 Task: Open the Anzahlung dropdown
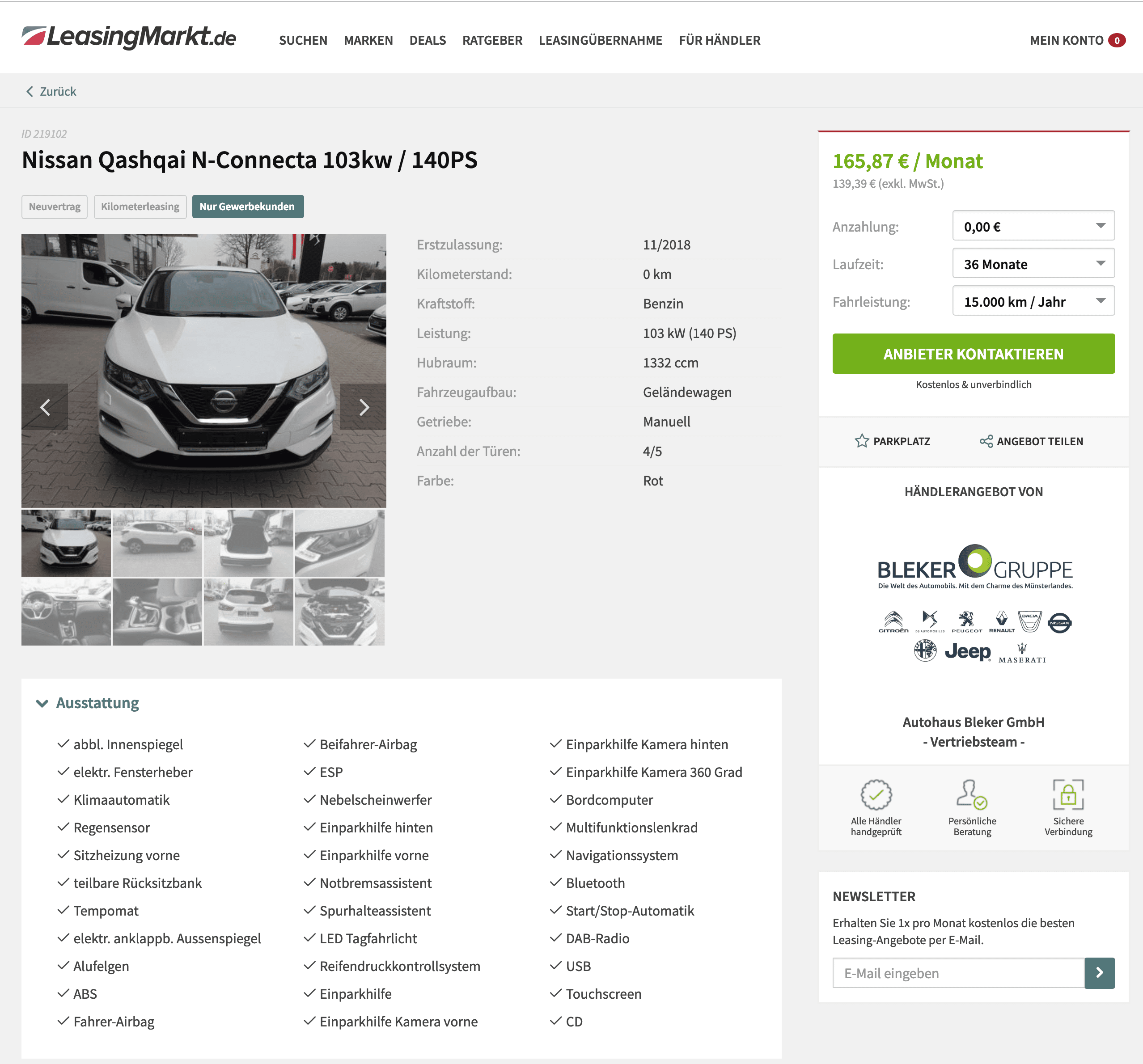(1033, 225)
